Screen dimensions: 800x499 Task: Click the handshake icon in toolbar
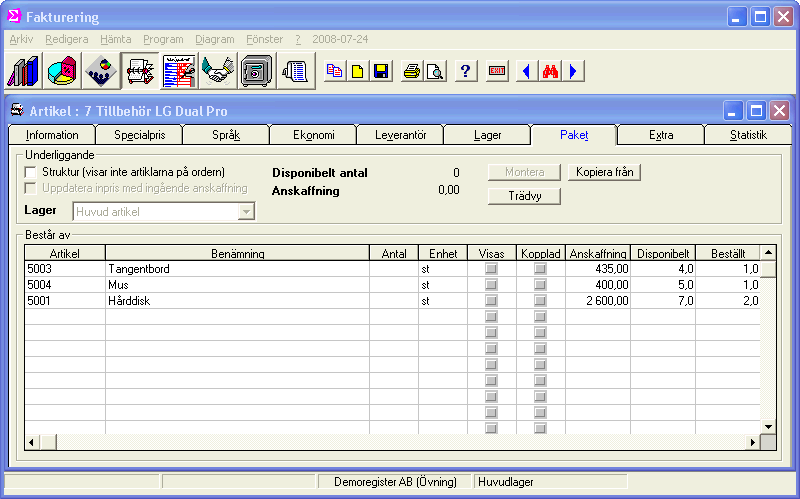[x=218, y=71]
